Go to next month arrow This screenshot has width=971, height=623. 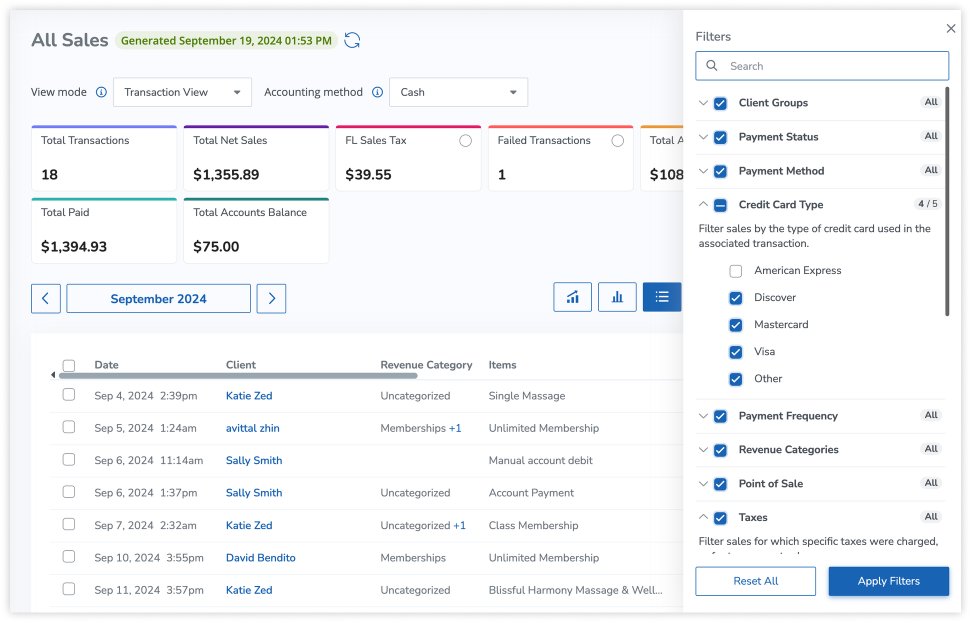pos(271,298)
